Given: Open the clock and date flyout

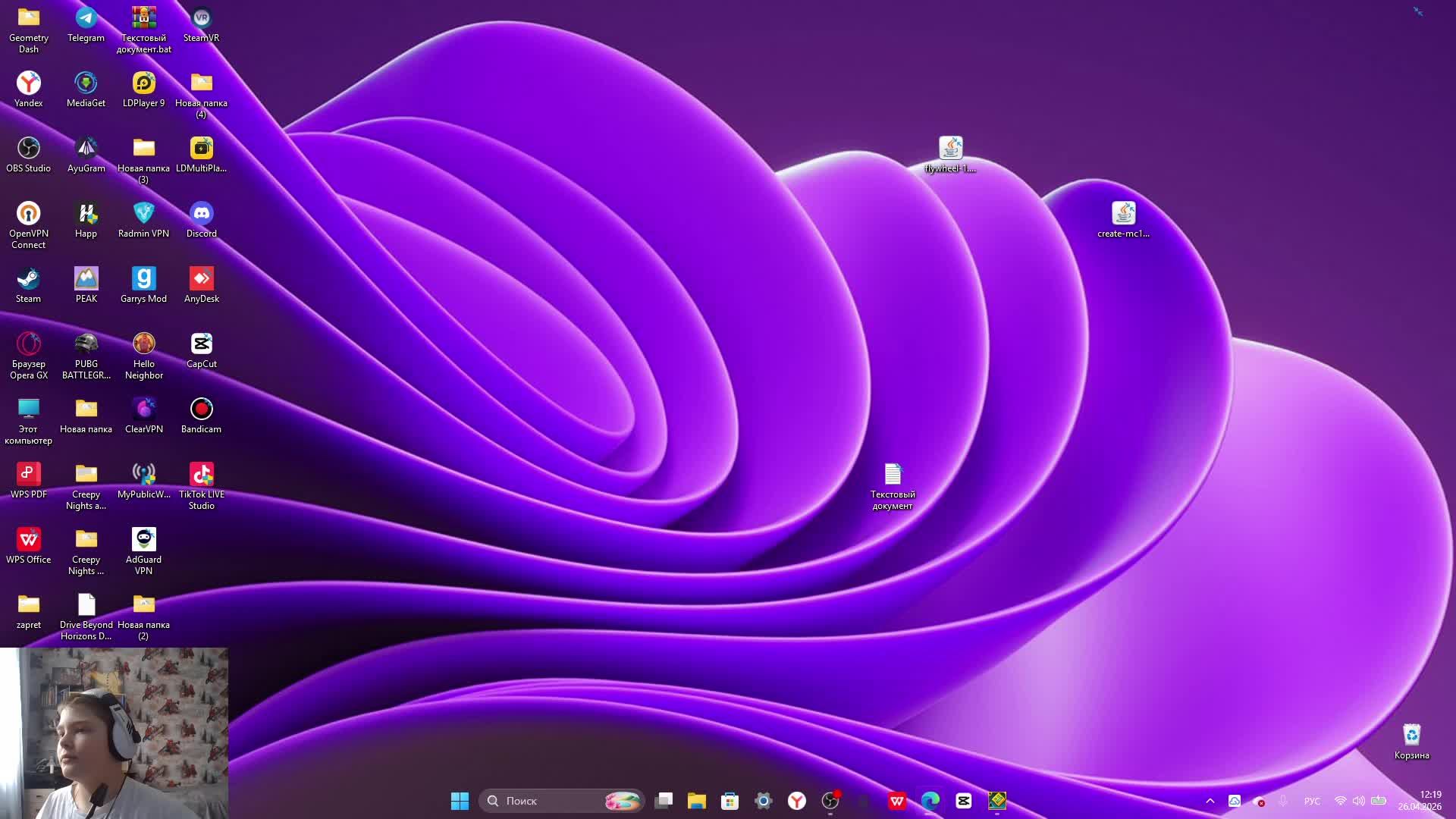Looking at the screenshot, I should 1420,801.
